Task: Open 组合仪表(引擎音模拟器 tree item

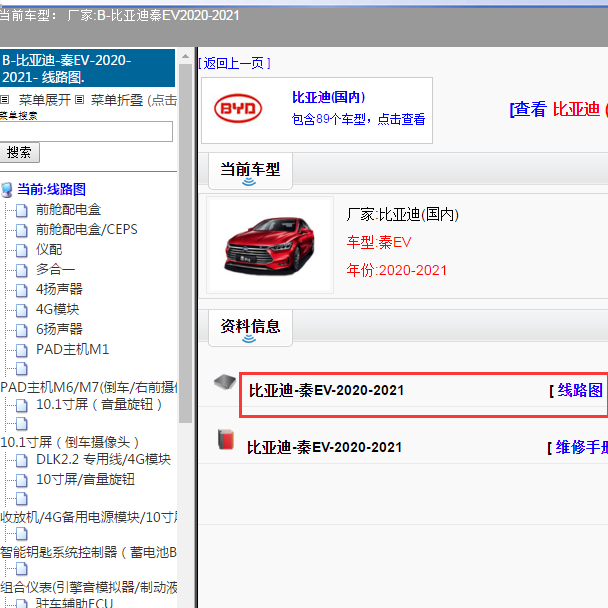Action: (89, 587)
